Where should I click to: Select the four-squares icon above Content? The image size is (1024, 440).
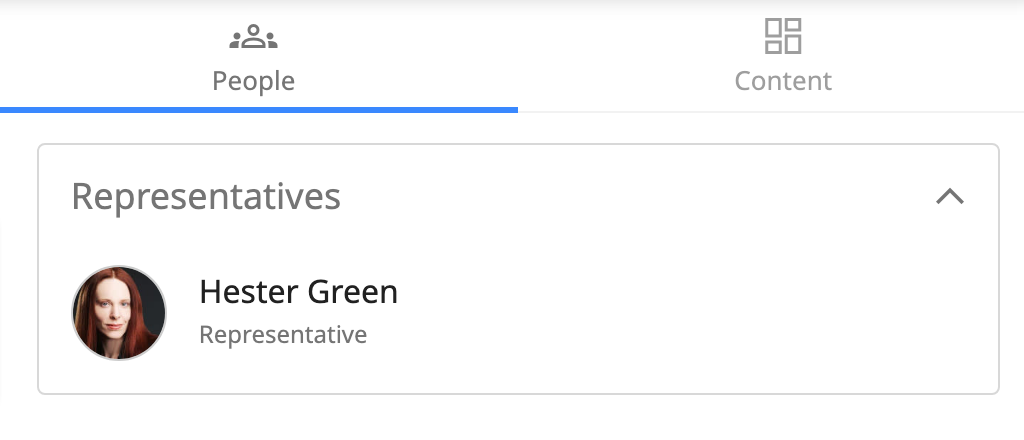783,36
